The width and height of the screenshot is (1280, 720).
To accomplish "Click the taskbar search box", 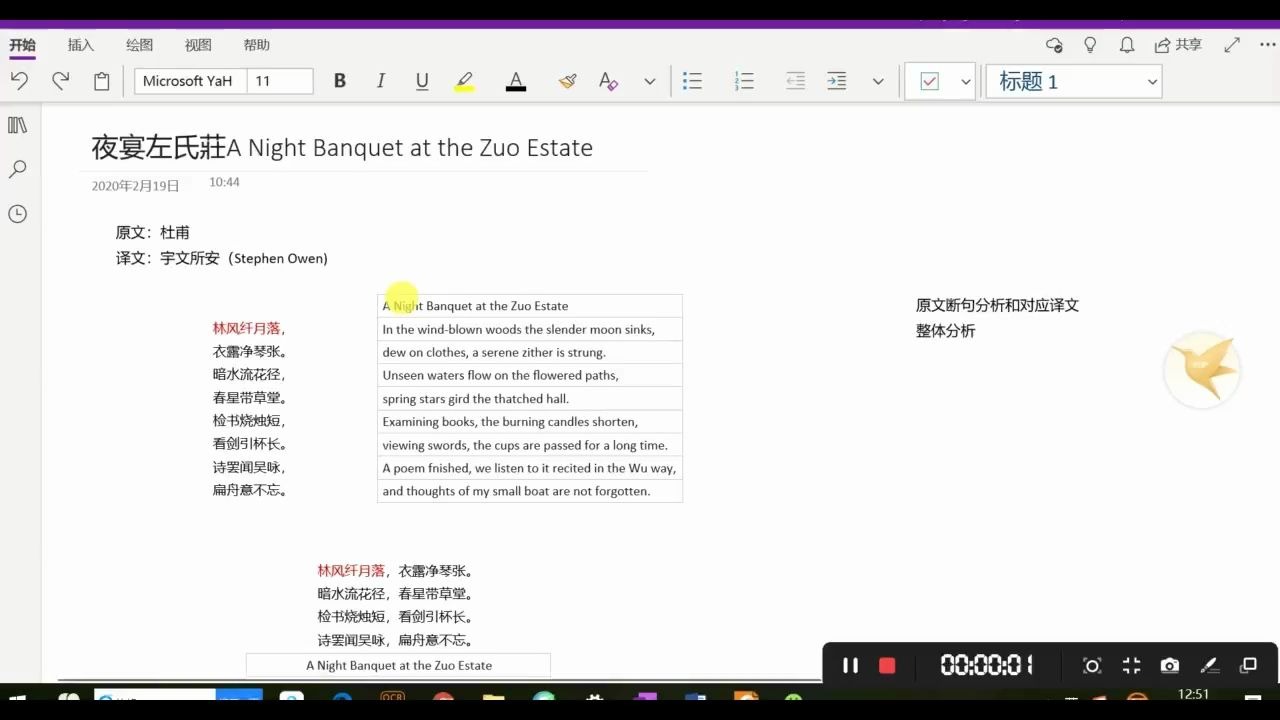I will [x=154, y=696].
